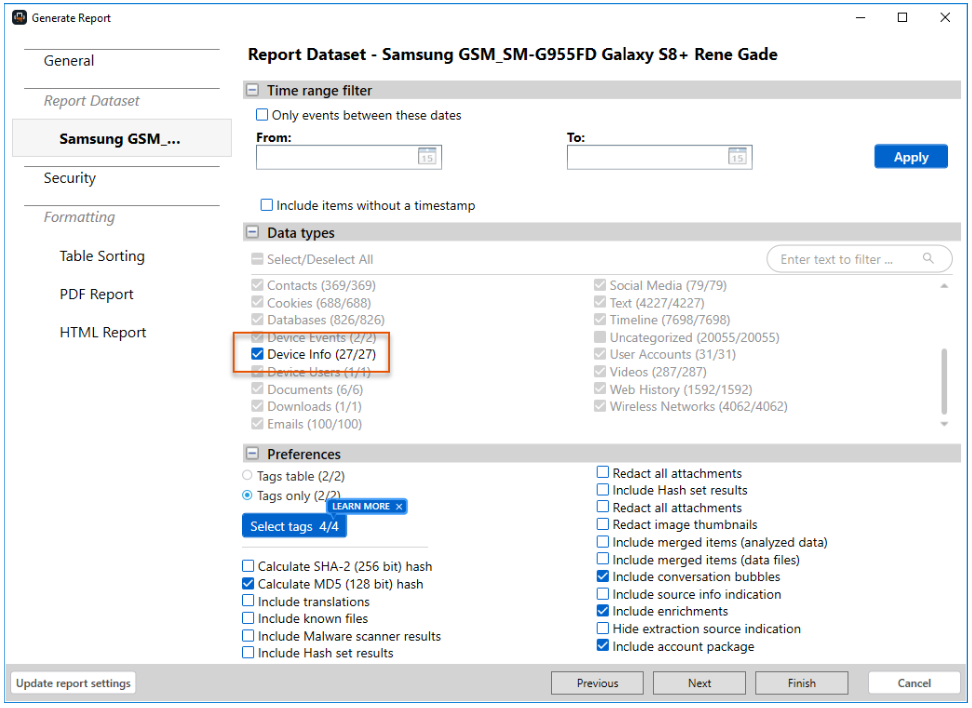Image resolution: width=972 pixels, height=708 pixels.
Task: Toggle the Timeline (7698/7698) checkbox
Action: [599, 320]
